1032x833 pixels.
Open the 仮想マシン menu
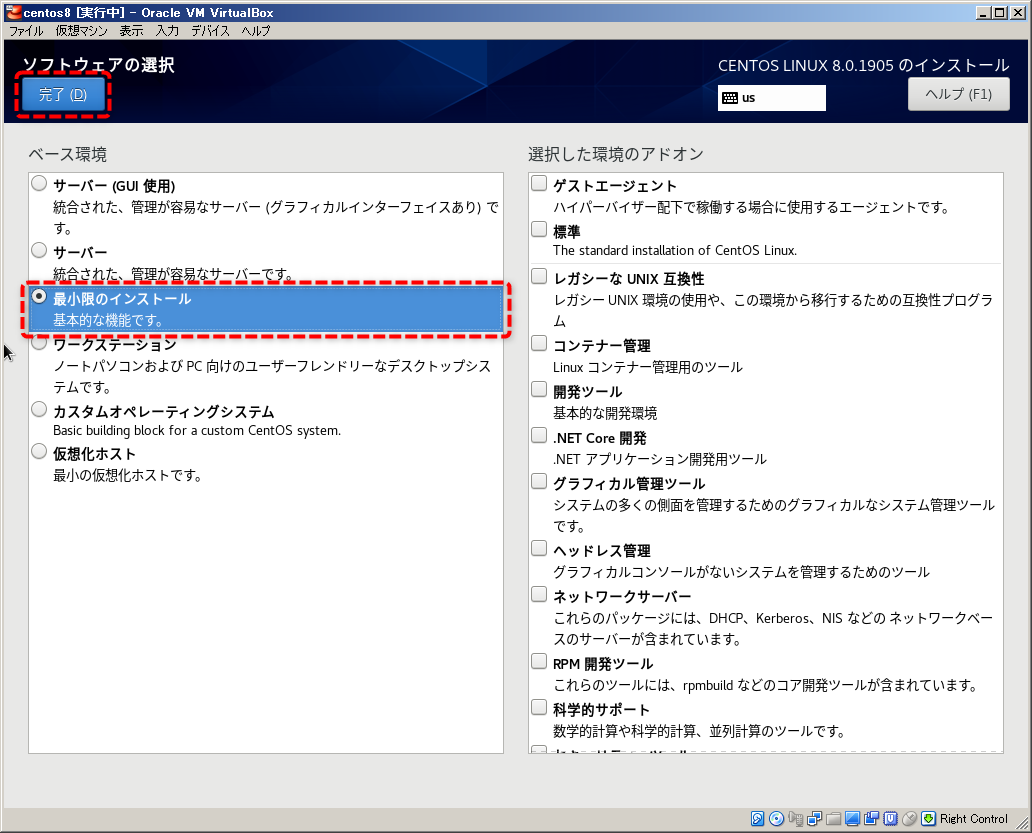[80, 31]
